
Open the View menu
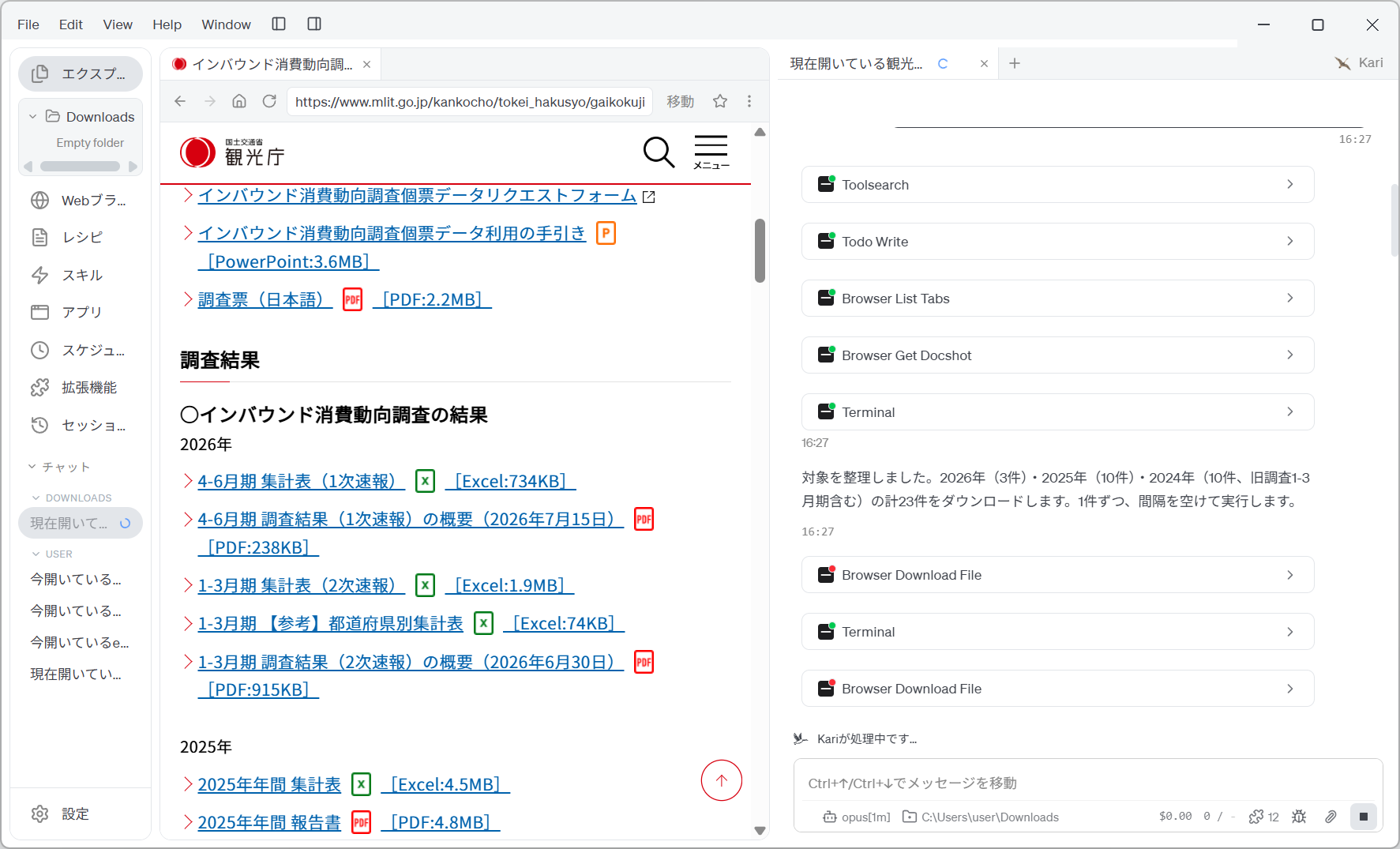tap(118, 24)
